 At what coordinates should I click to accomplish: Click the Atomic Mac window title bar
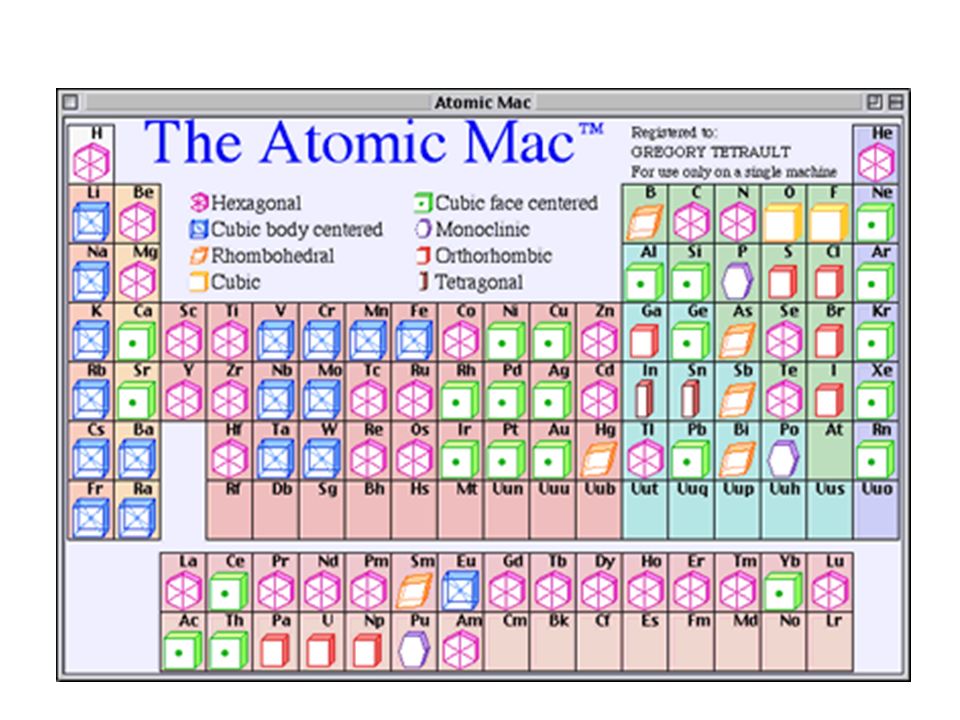482,102
